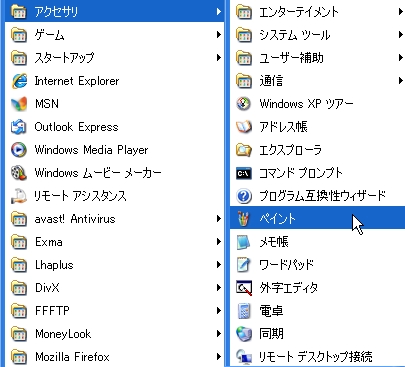Screen dimensions: 405x367
Task: Expand the DivX submenu arrow
Action: [219, 288]
